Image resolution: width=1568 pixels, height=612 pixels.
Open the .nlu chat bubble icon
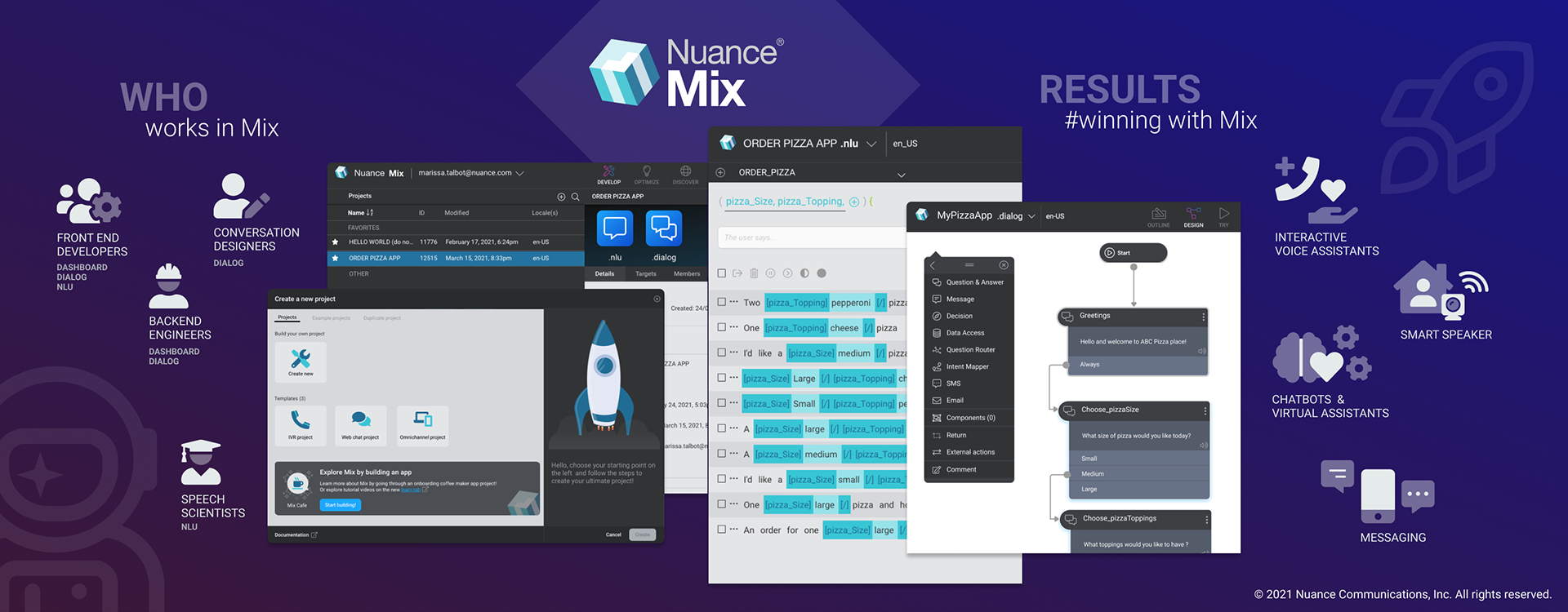(615, 228)
